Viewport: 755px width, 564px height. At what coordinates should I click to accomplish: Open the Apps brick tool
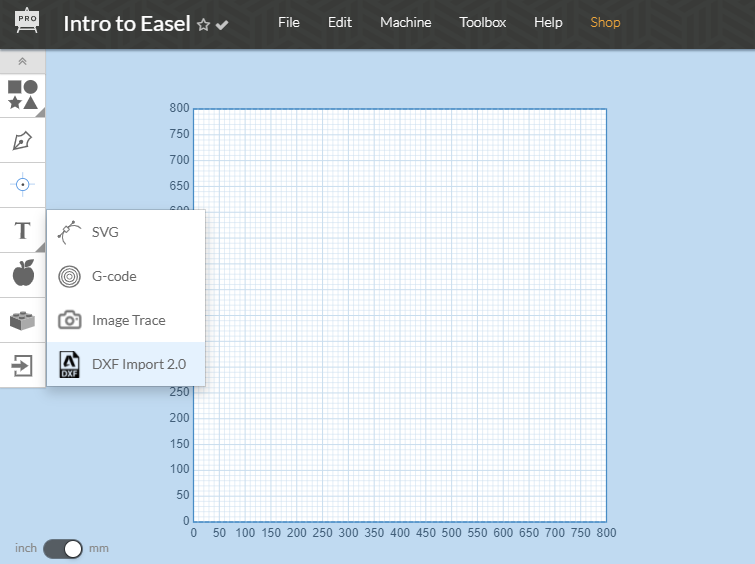[x=23, y=320]
